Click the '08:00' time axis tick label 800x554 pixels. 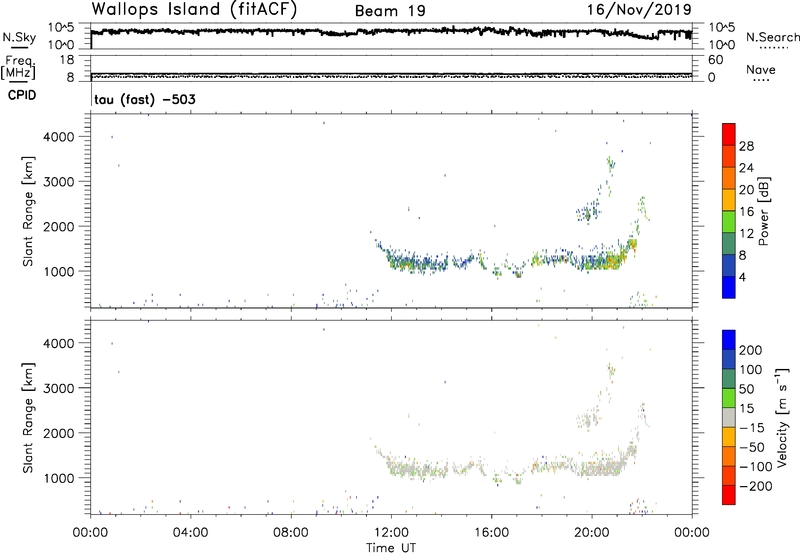click(291, 533)
